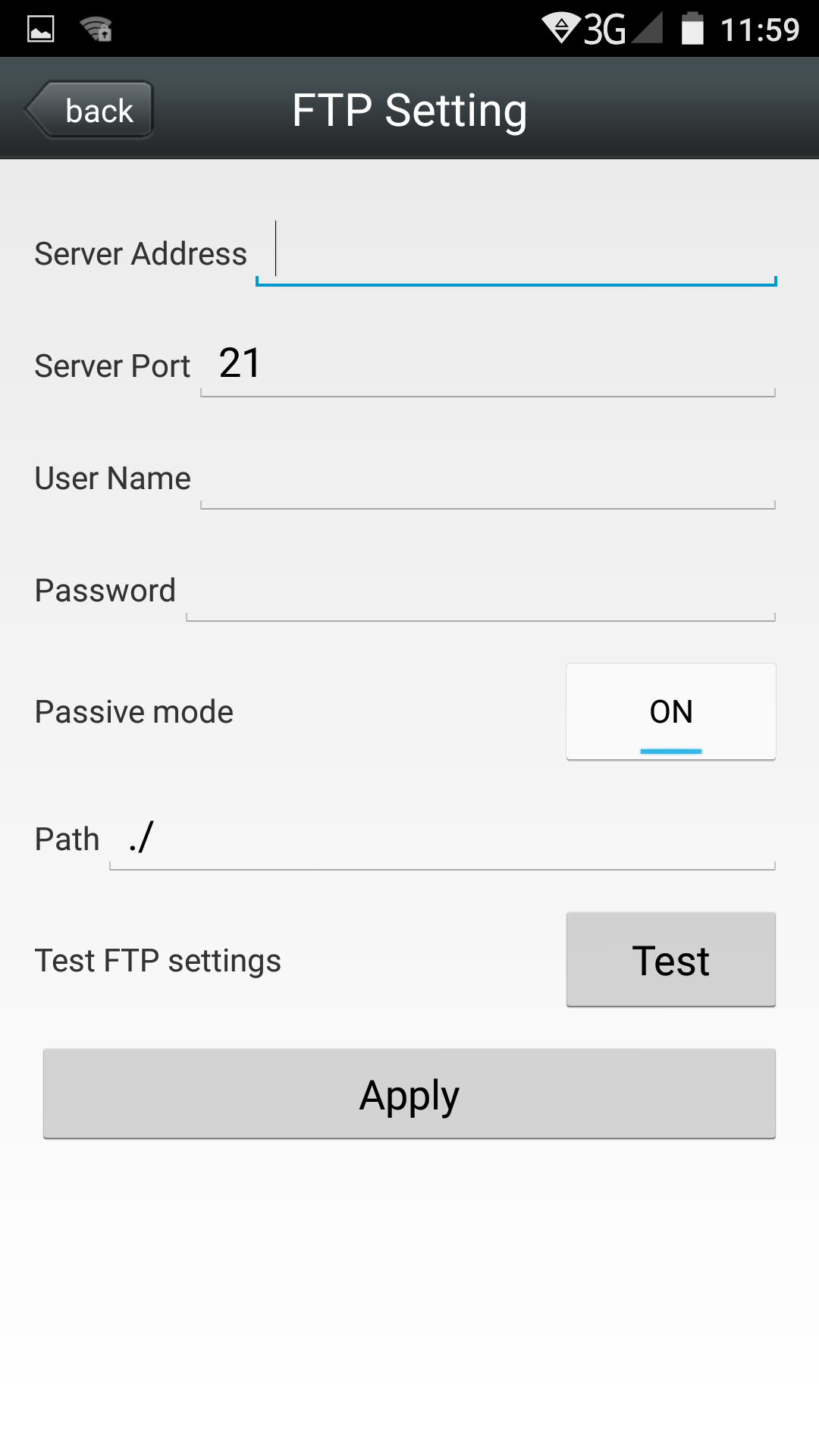
Task: Tap the picture notification icon in status bar
Action: [x=41, y=30]
